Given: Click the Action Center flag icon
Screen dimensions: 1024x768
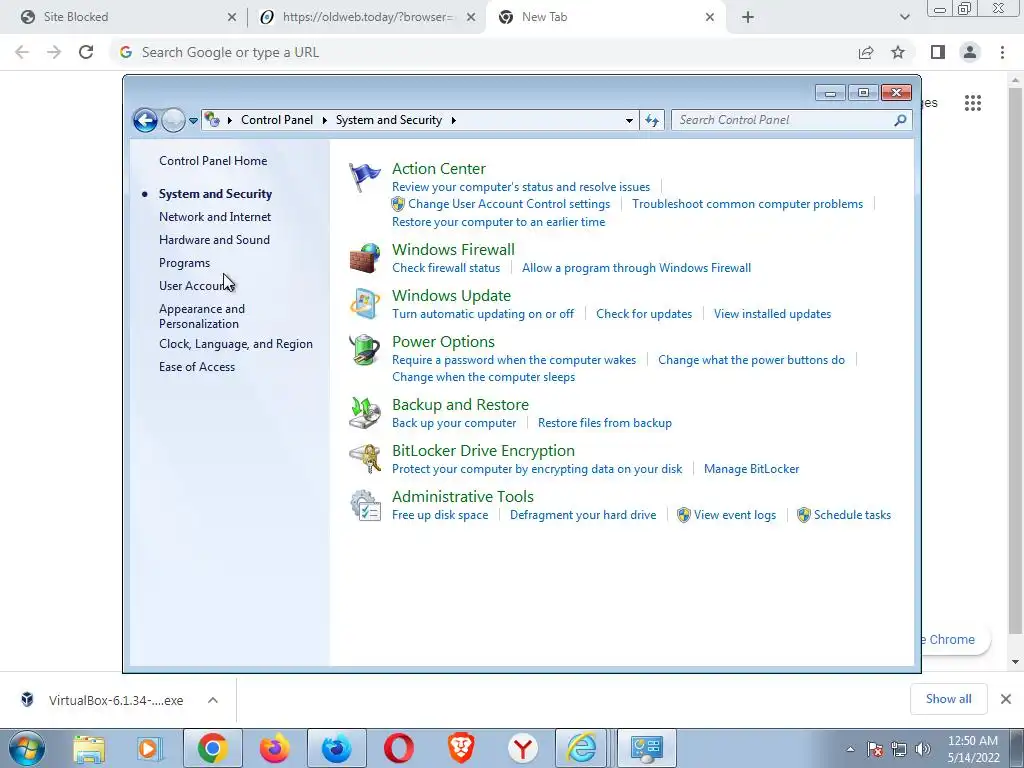Looking at the screenshot, I should click(364, 177).
